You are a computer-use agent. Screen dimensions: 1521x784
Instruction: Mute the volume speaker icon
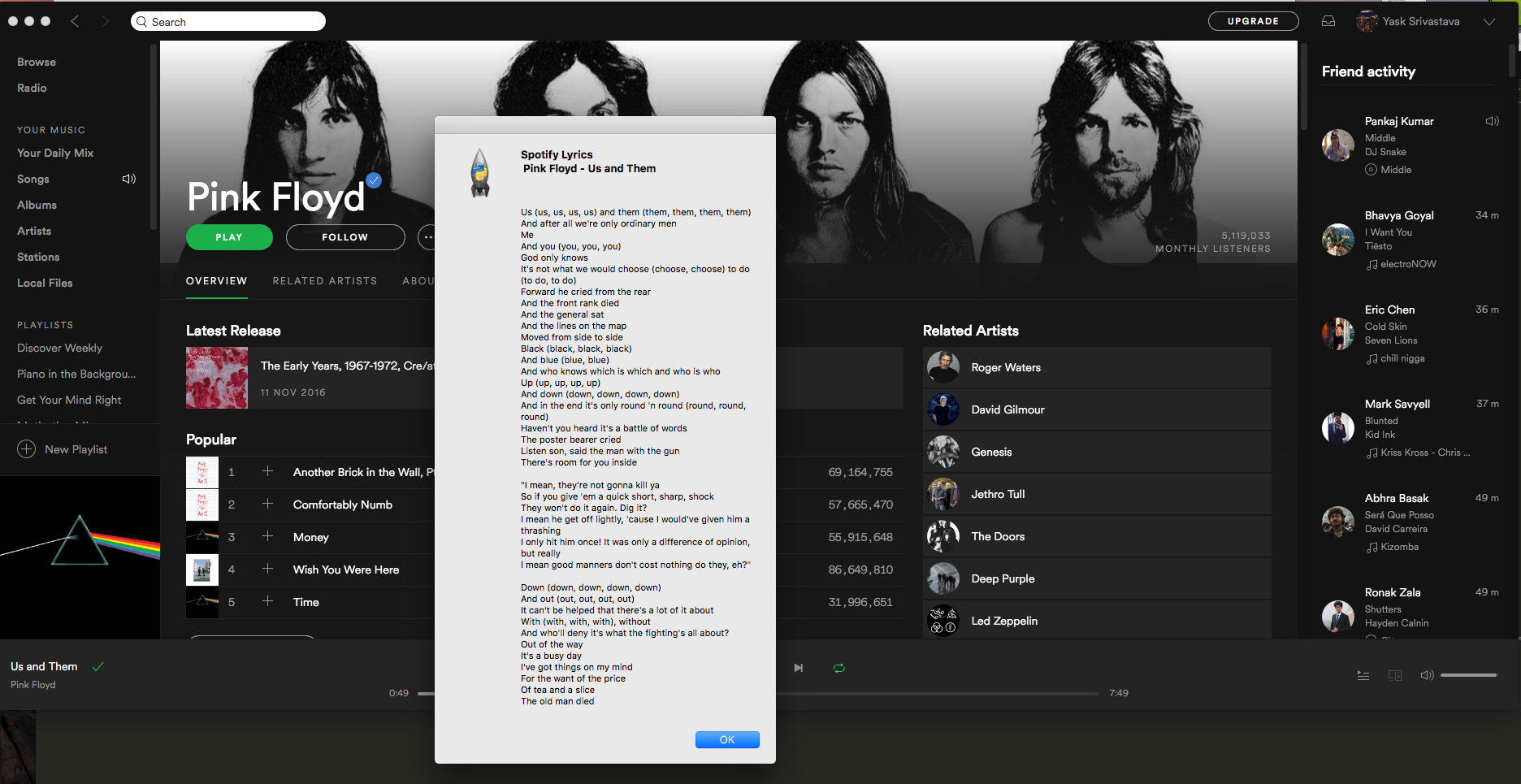tap(1427, 675)
